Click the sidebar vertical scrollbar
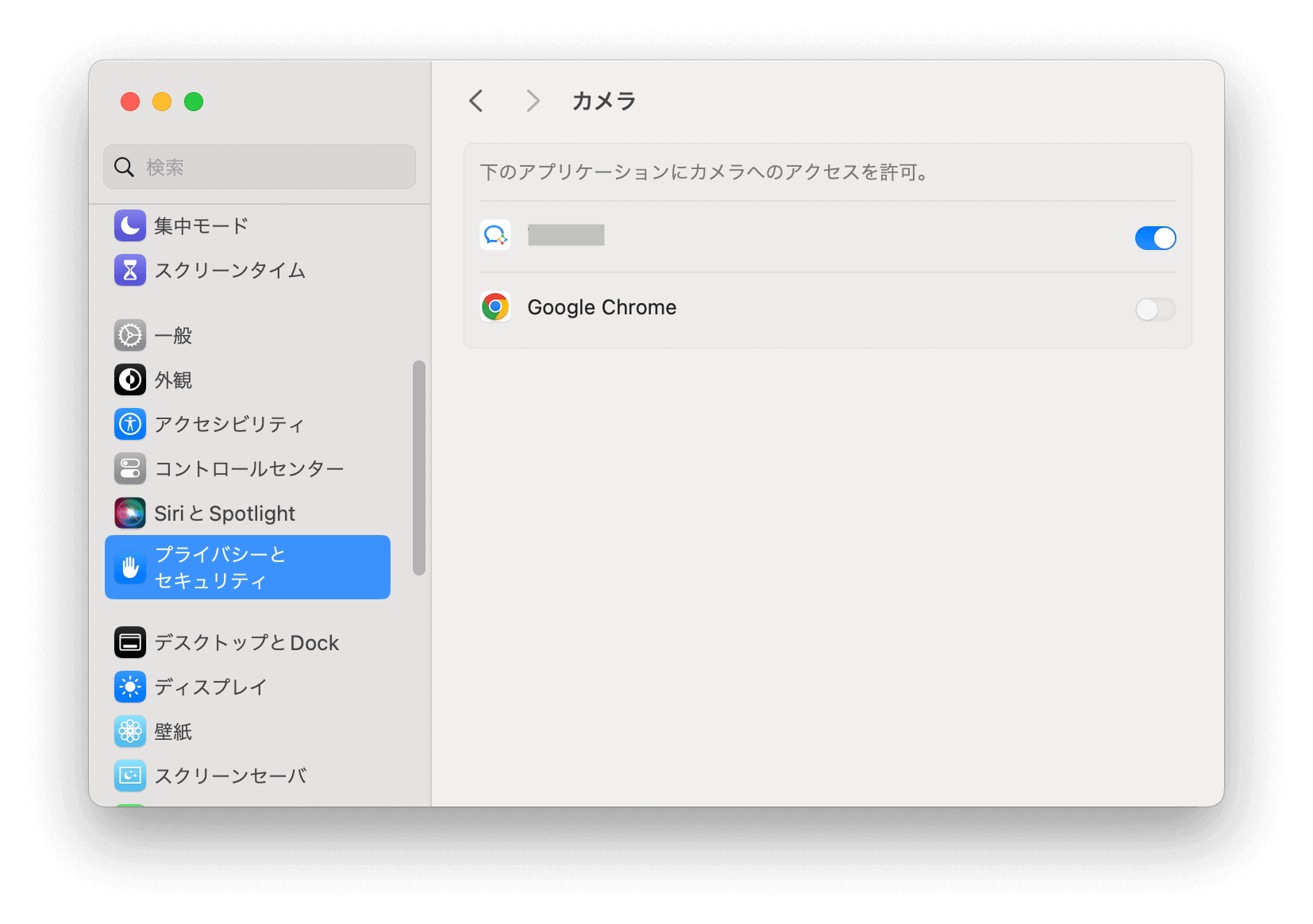1313x924 pixels. pyautogui.click(x=419, y=468)
